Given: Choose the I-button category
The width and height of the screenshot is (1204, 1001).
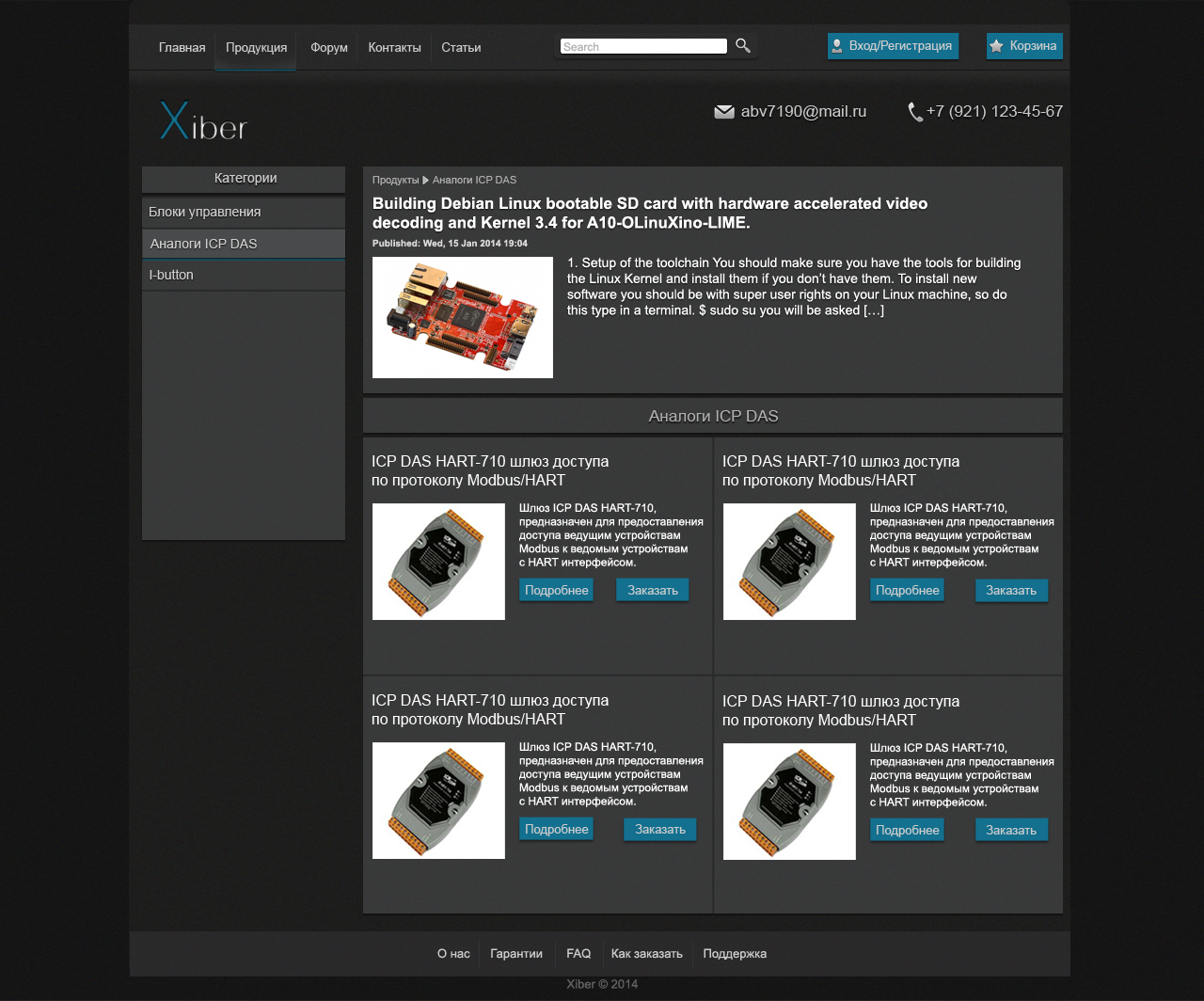Looking at the screenshot, I should [x=171, y=275].
